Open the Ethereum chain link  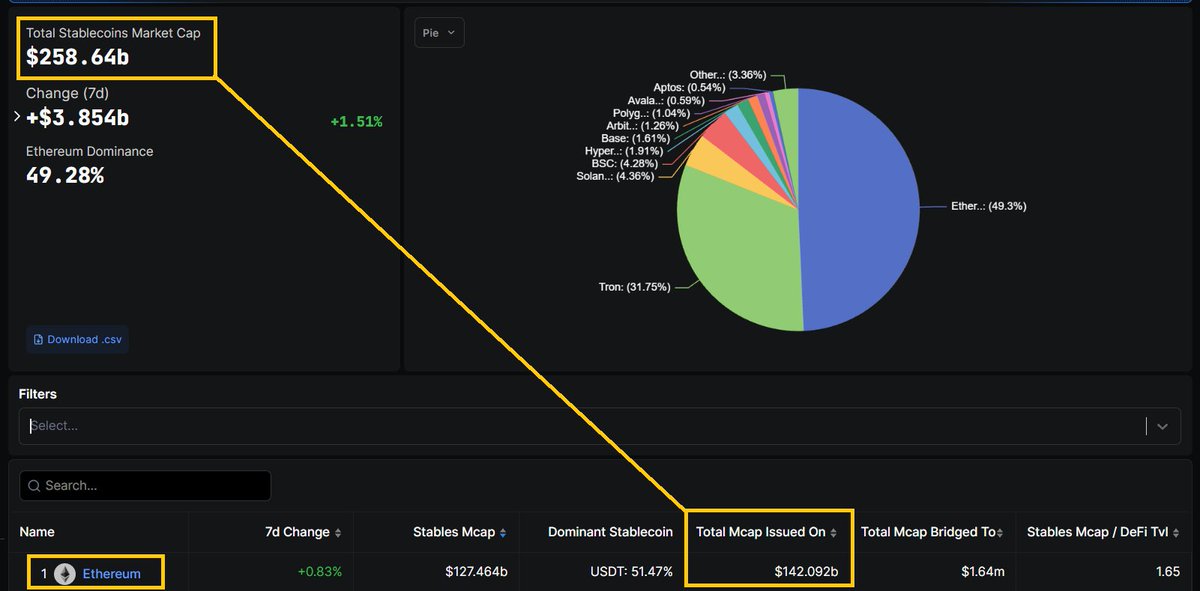click(111, 574)
